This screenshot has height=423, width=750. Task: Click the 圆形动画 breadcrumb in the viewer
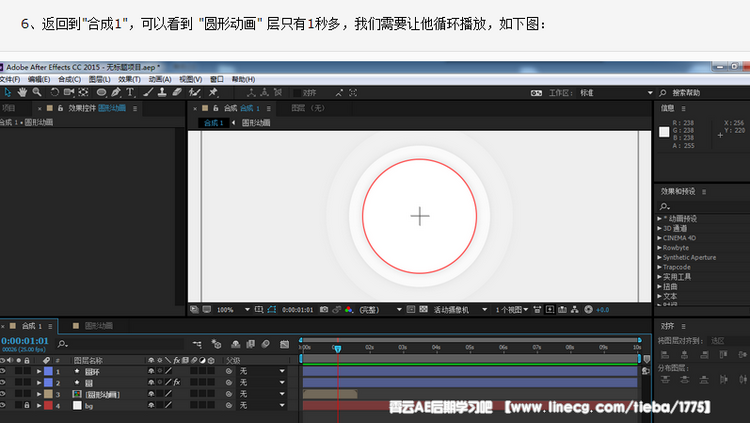coord(256,123)
